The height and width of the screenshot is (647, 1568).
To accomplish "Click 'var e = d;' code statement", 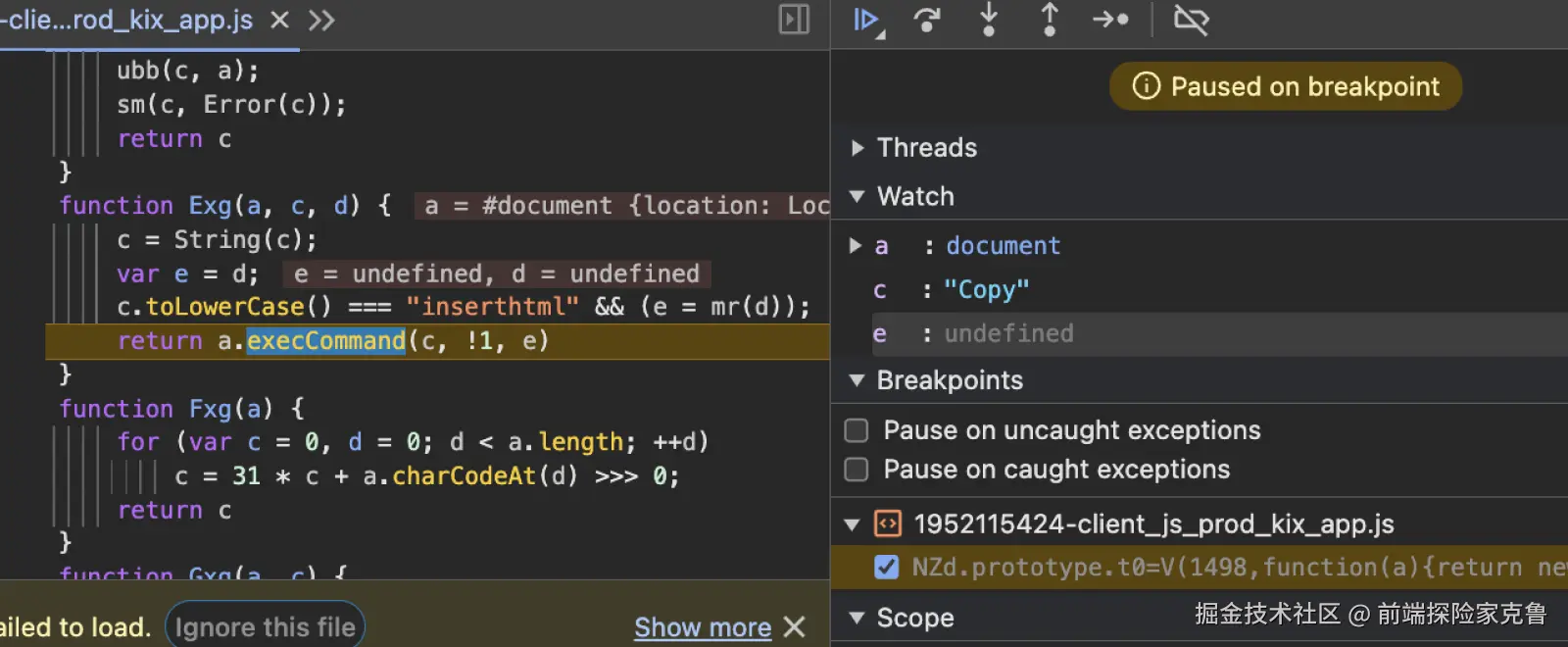I will 188,274.
